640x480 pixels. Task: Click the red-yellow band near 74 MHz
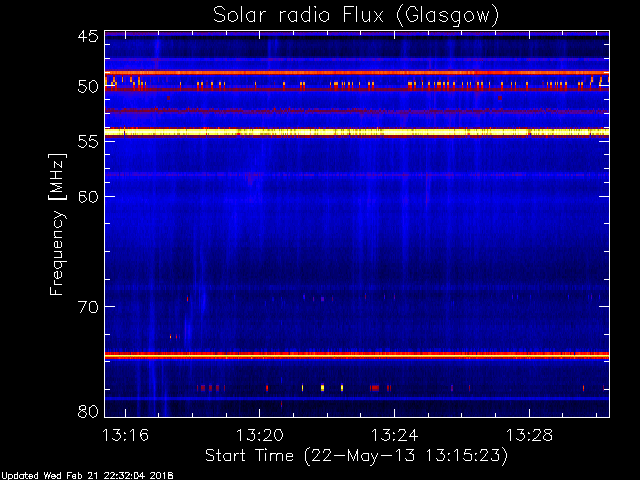[x=357, y=356]
